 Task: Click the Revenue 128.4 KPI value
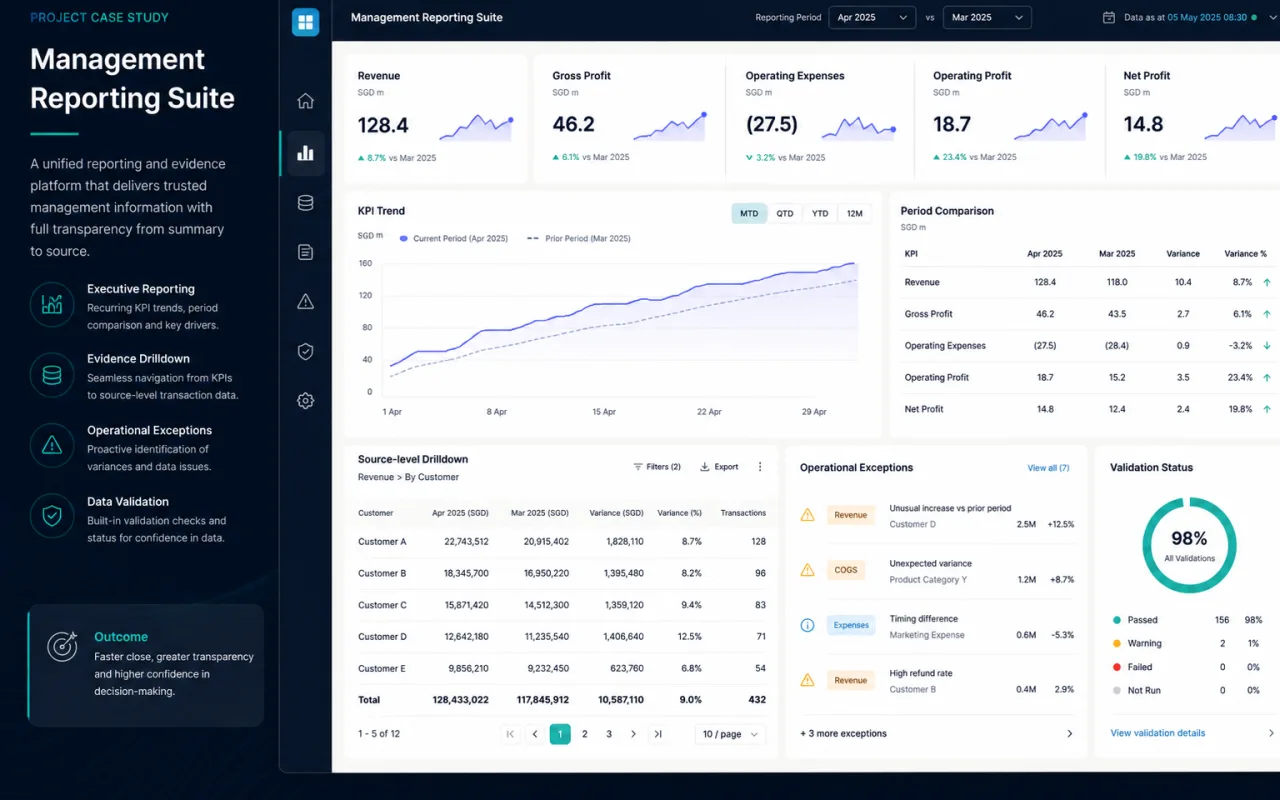point(383,125)
